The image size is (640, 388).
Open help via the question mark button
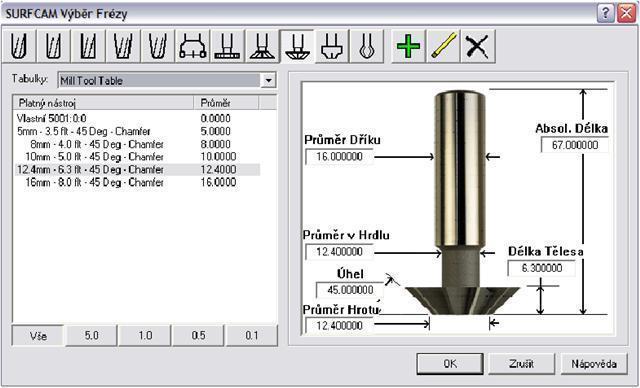[x=606, y=14]
